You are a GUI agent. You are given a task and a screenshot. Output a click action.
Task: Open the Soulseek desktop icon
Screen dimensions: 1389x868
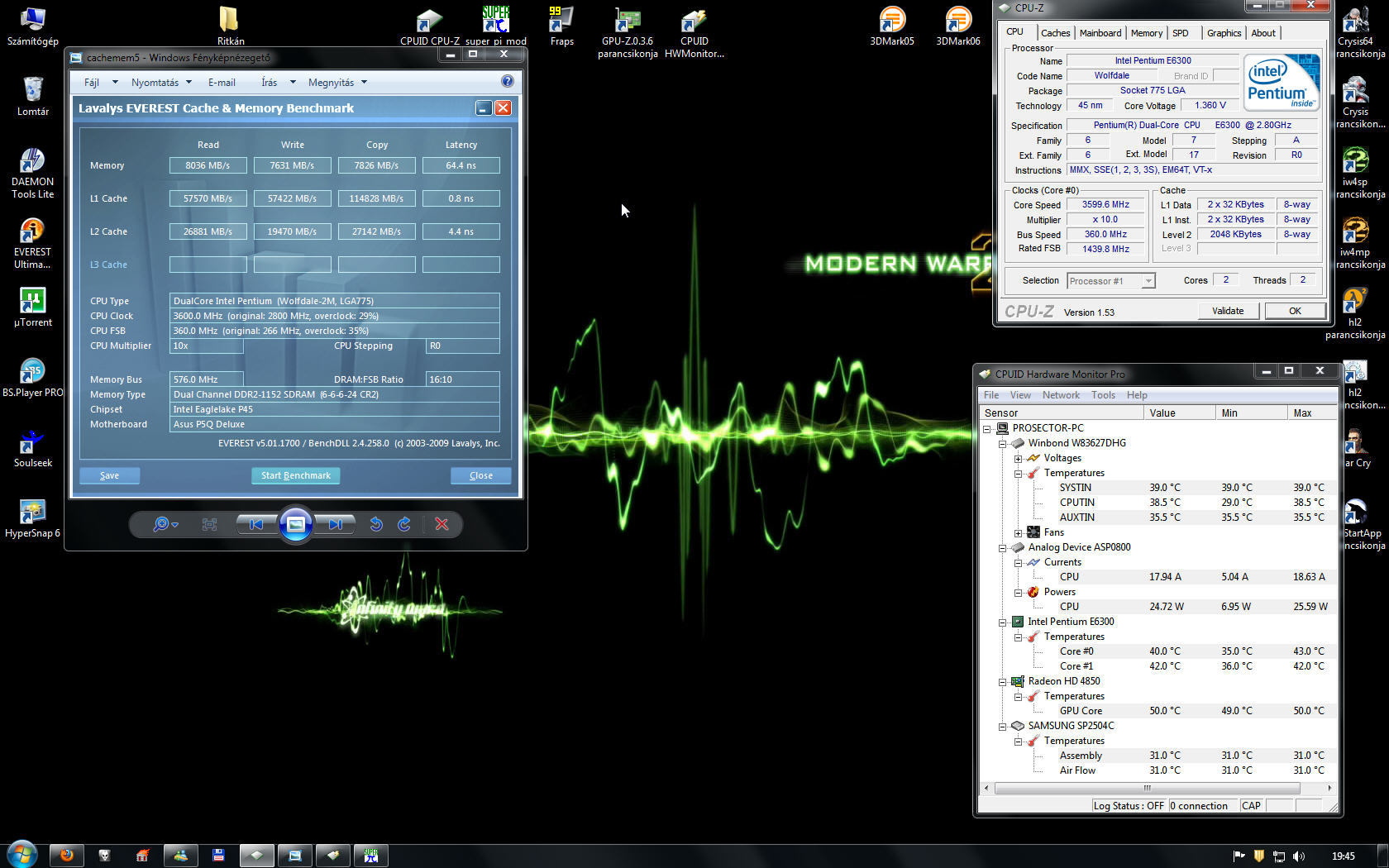32,447
